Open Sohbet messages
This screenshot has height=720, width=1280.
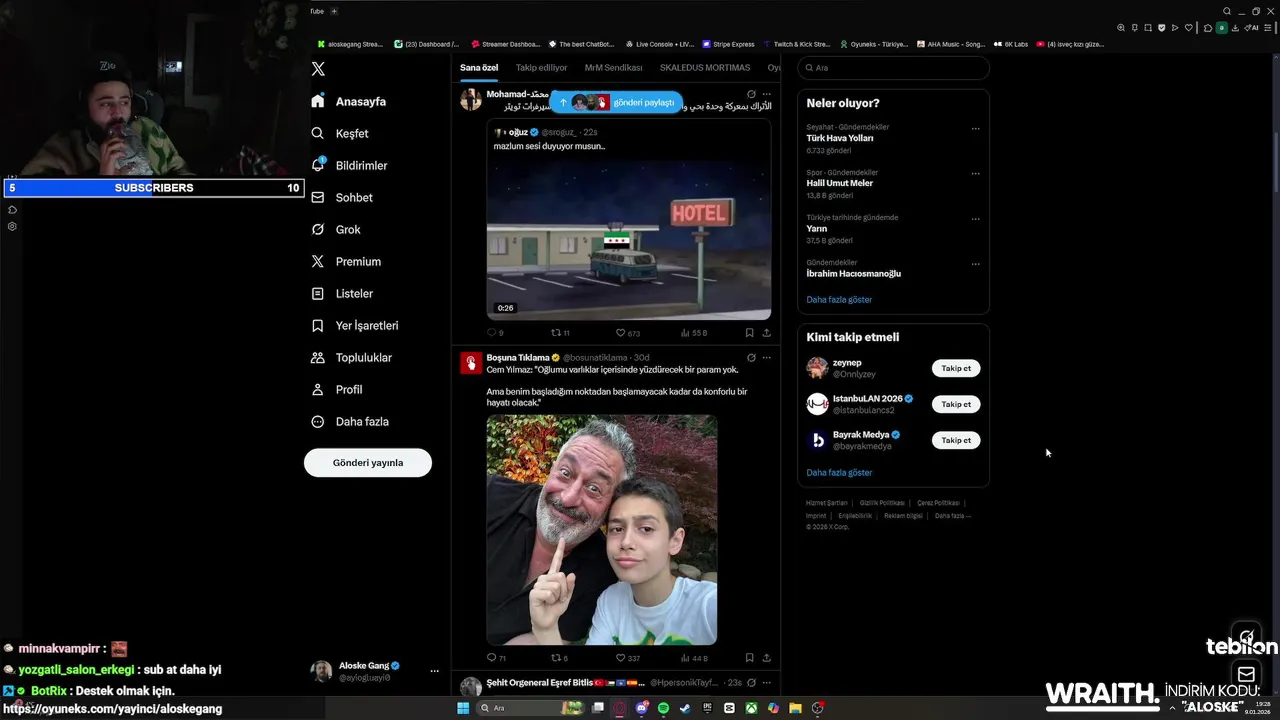(342, 197)
